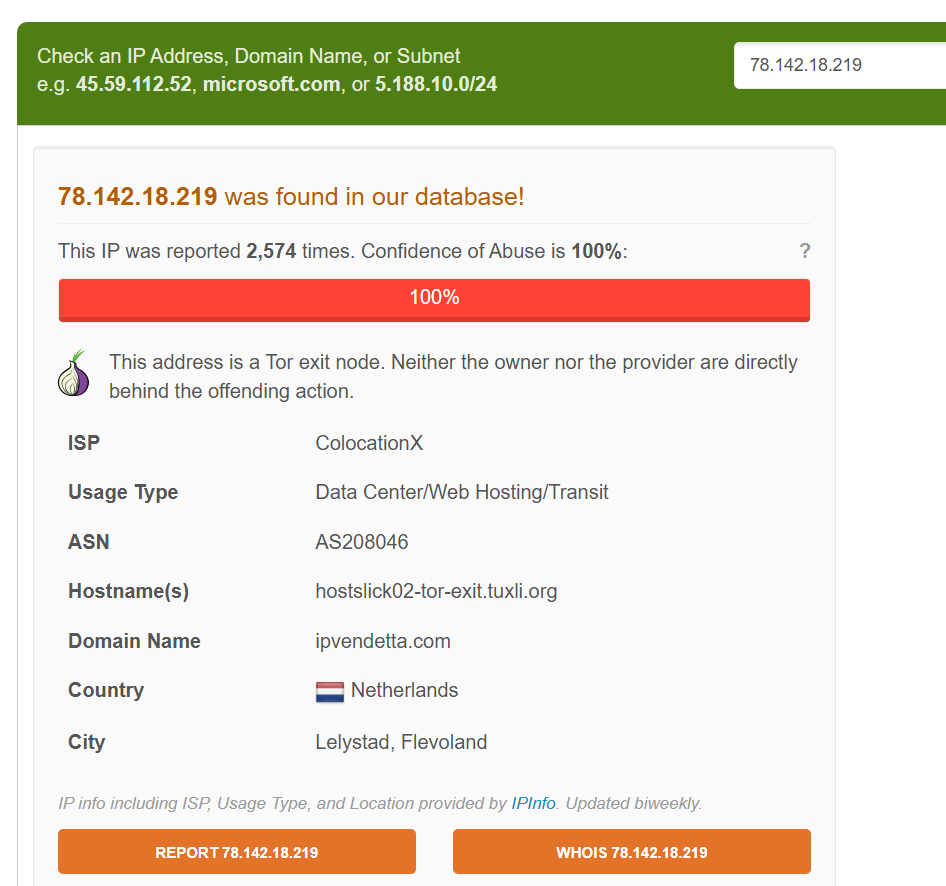Click the 2,574 reported times count
Screen dimensions: 946x886
click(x=271, y=251)
